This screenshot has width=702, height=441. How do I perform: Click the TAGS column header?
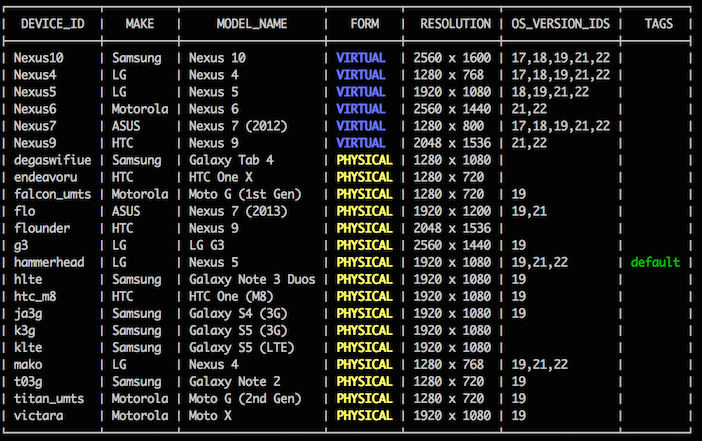pos(659,24)
